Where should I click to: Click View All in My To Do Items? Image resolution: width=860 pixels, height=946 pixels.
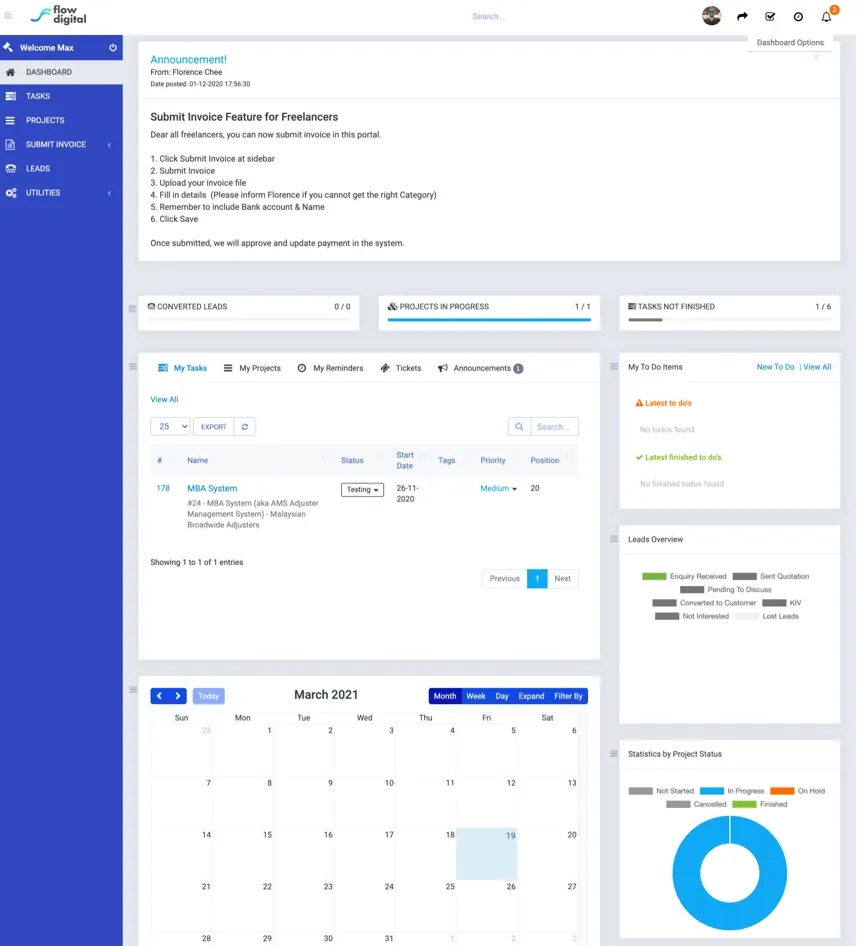point(817,367)
